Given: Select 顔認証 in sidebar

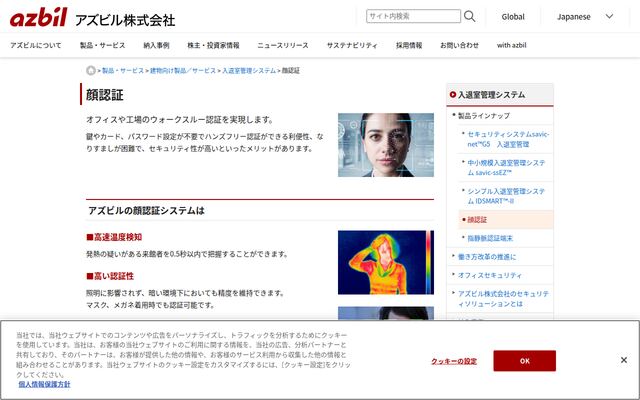Looking at the screenshot, I should pos(477,220).
